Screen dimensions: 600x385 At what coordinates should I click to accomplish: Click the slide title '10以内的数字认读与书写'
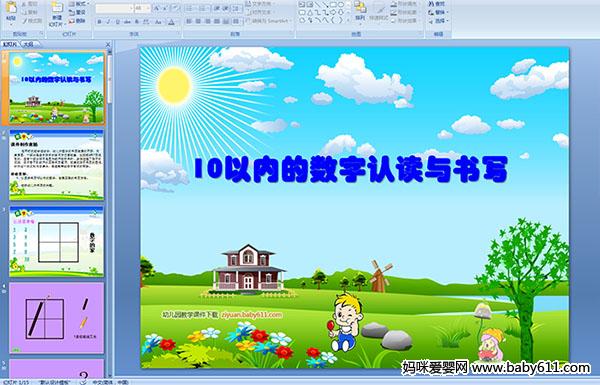(x=351, y=169)
